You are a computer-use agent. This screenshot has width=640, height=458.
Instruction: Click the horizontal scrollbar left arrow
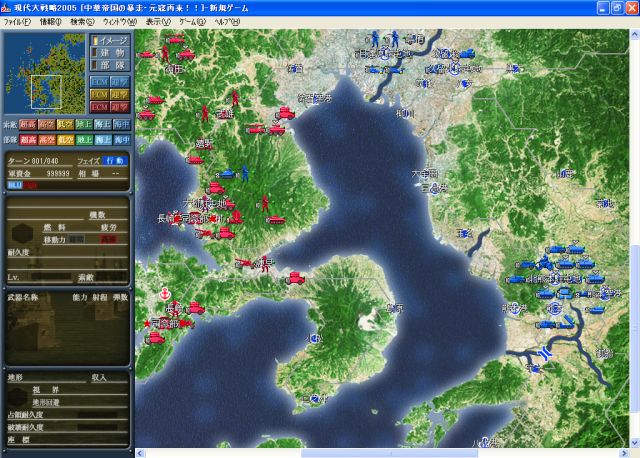click(x=140, y=453)
